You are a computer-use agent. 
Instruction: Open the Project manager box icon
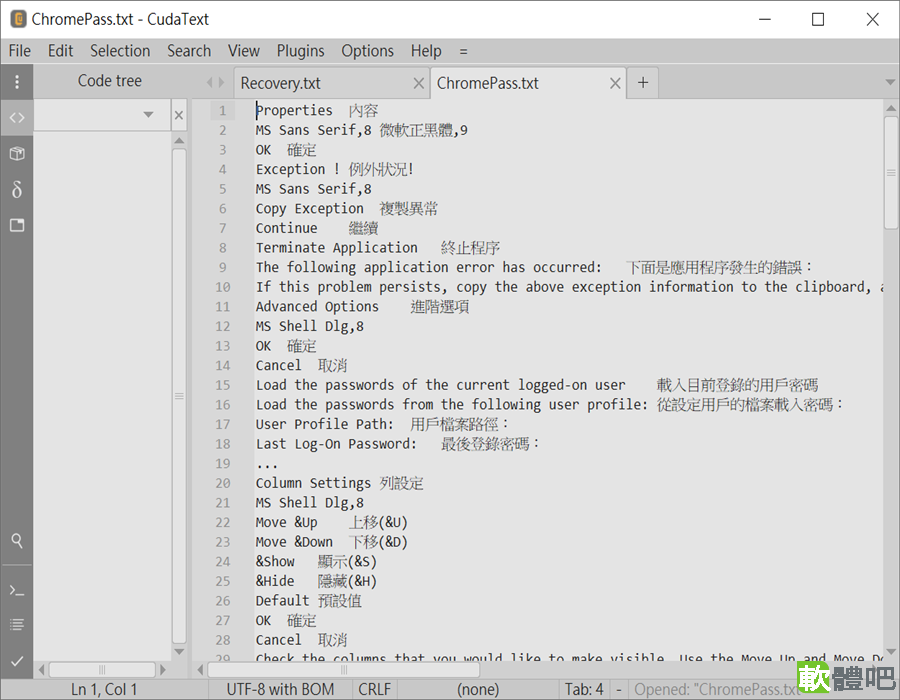click(17, 153)
